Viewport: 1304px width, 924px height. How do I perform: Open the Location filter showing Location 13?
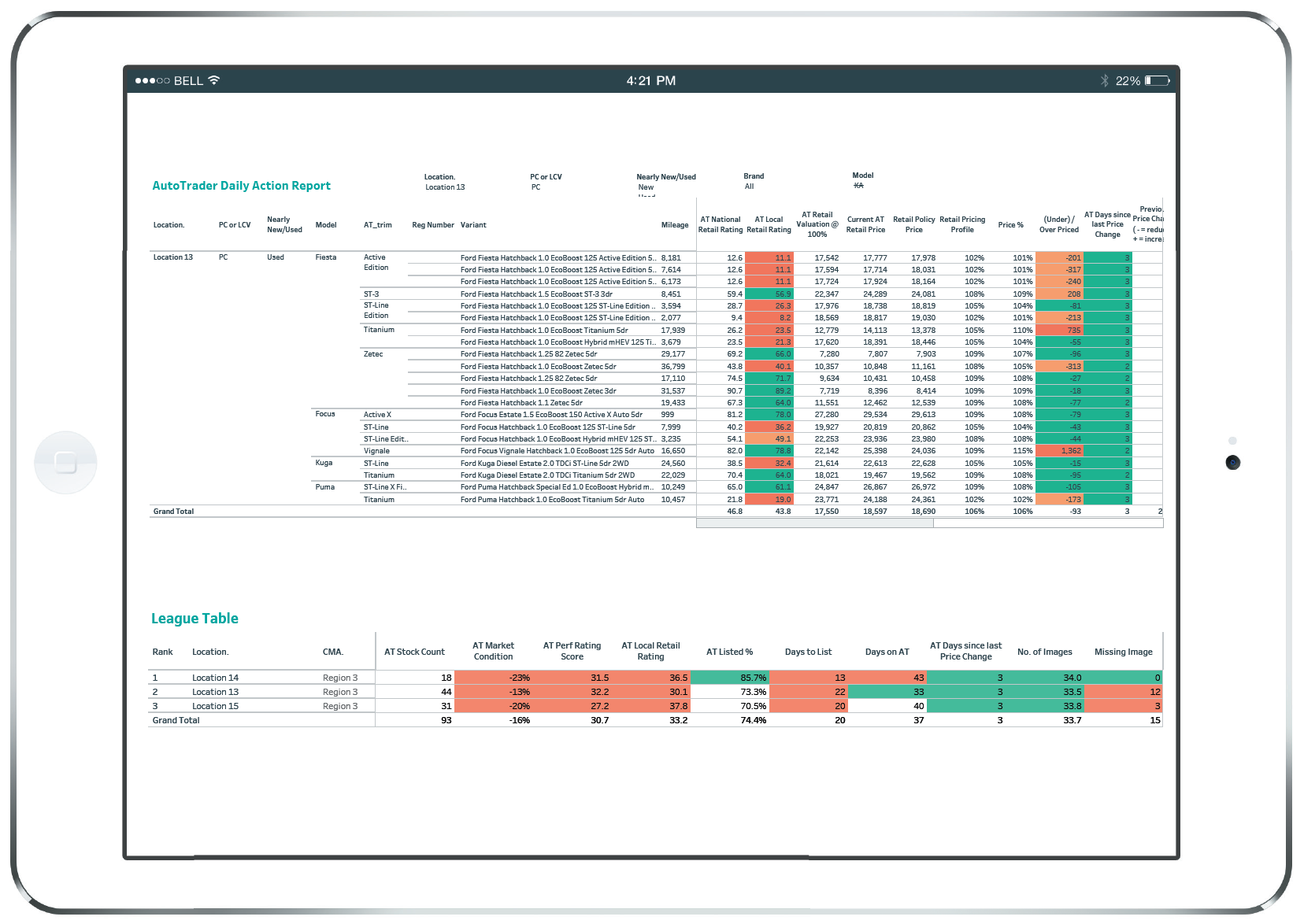click(445, 187)
